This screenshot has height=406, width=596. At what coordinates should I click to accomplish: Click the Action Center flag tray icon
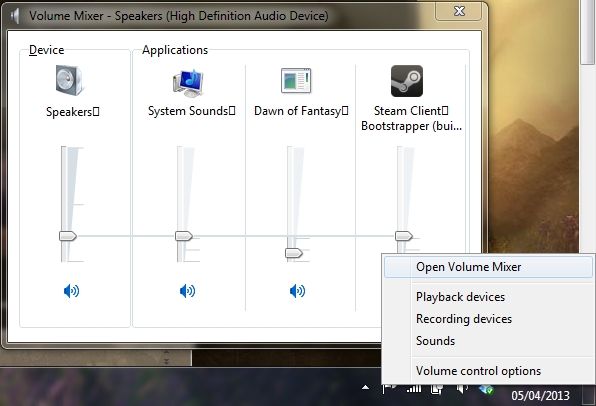pos(390,388)
